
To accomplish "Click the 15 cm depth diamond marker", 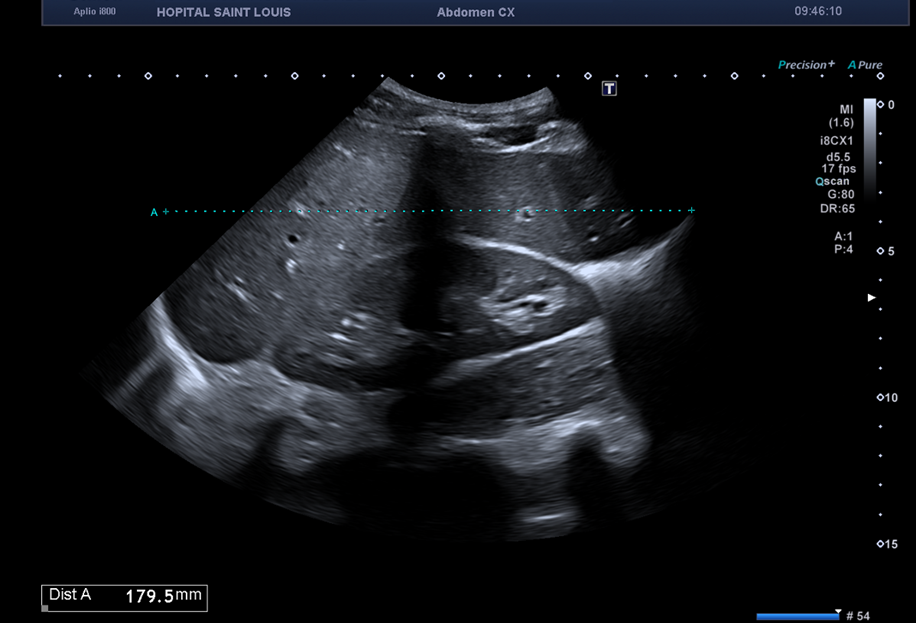I will [880, 544].
